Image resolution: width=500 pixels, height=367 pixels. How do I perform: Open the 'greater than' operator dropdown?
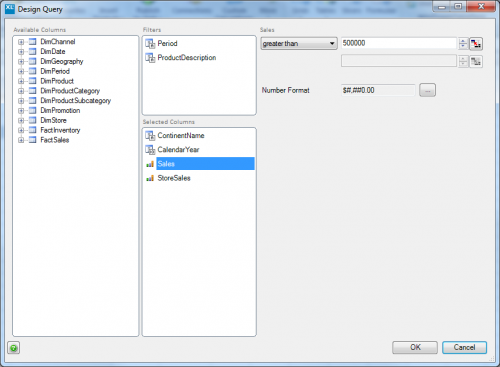coord(299,44)
